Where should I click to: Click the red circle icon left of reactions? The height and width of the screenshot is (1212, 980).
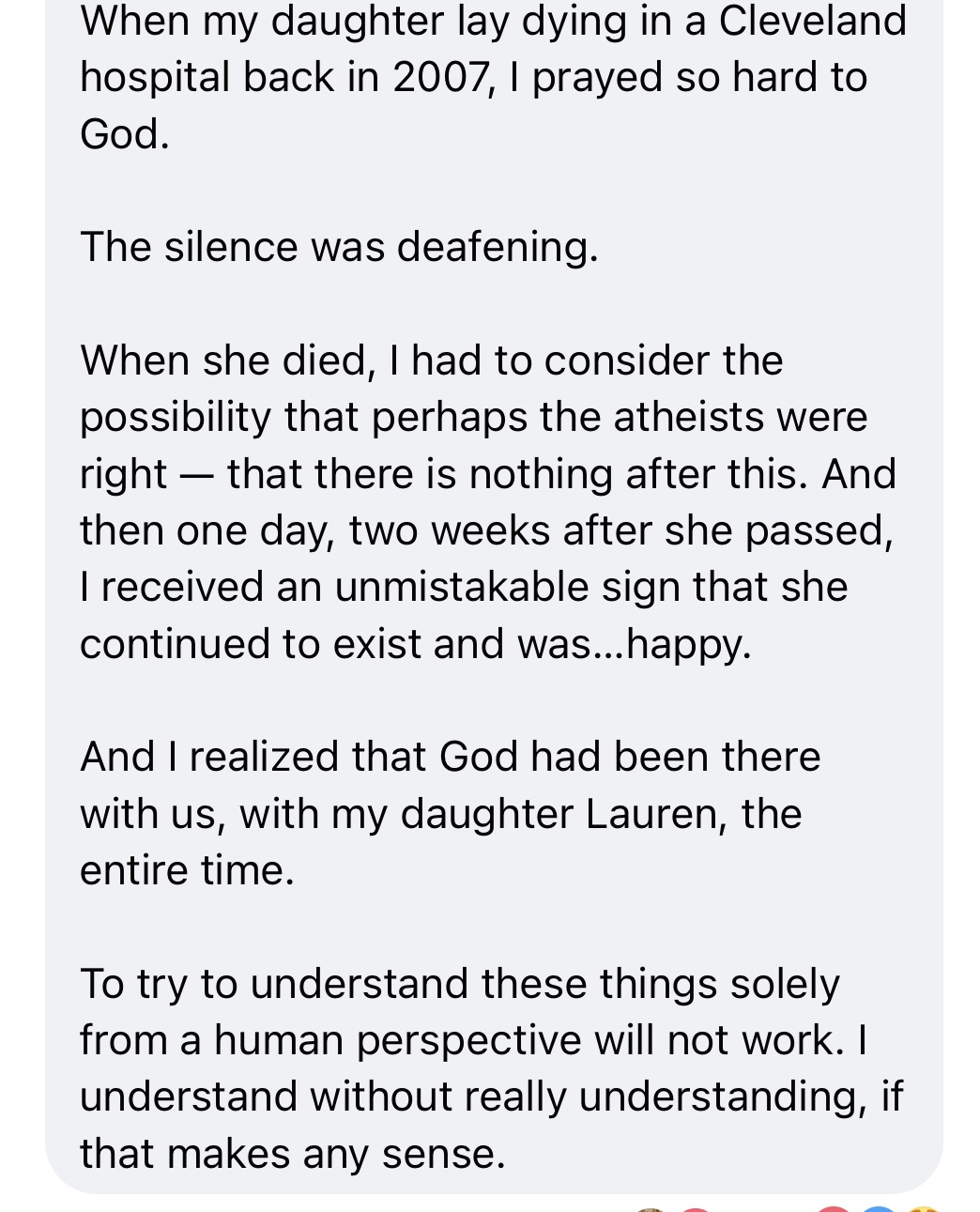pyautogui.click(x=695, y=1209)
